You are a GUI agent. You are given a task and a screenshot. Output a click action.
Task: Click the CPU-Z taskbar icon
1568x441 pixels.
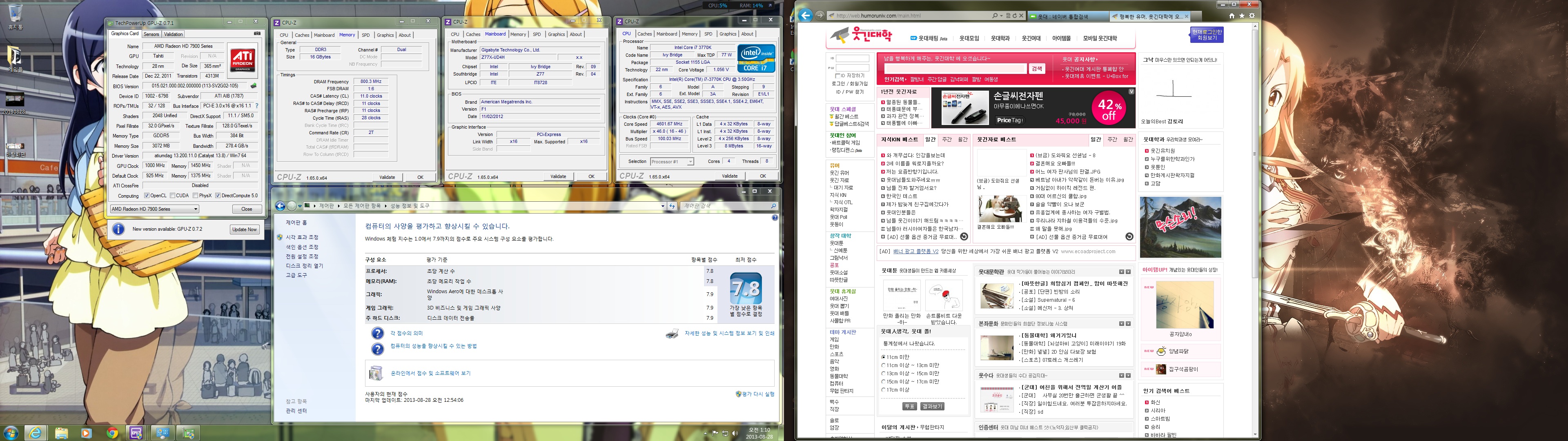click(x=136, y=433)
